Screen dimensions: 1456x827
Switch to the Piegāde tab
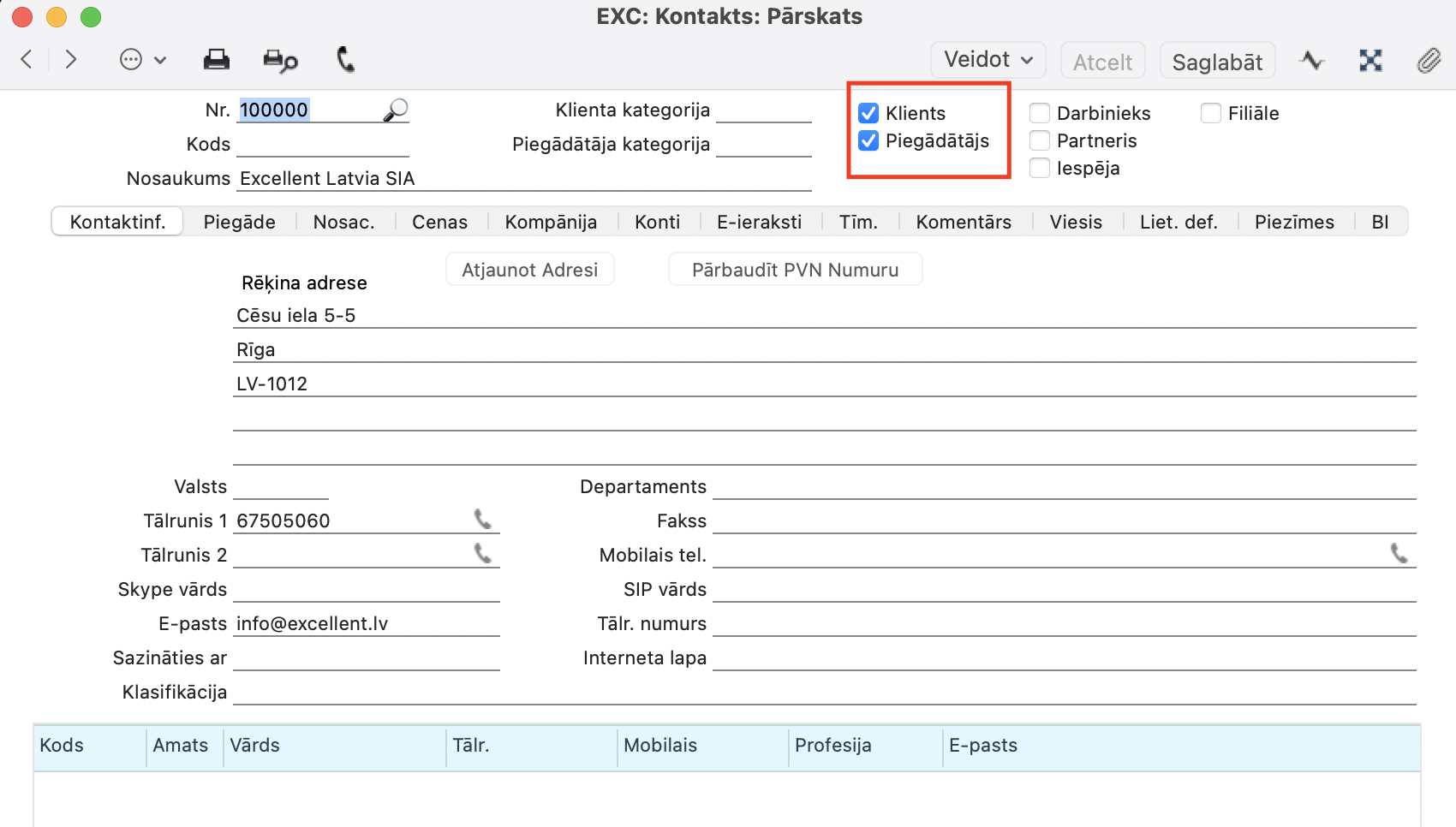[239, 222]
